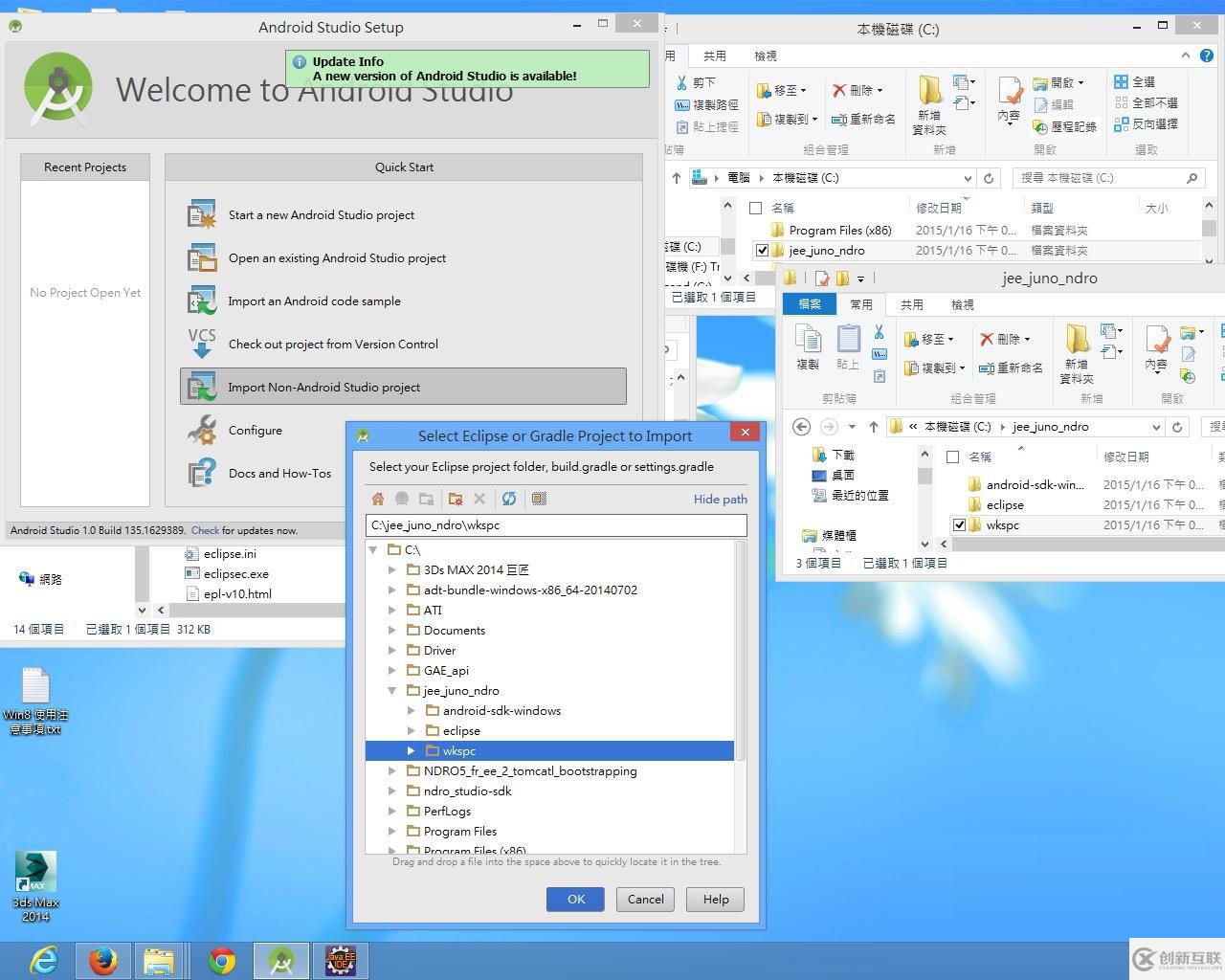Click the project directory icon in import dialog
Viewport: 1225px width, 980px height.
pos(402,499)
